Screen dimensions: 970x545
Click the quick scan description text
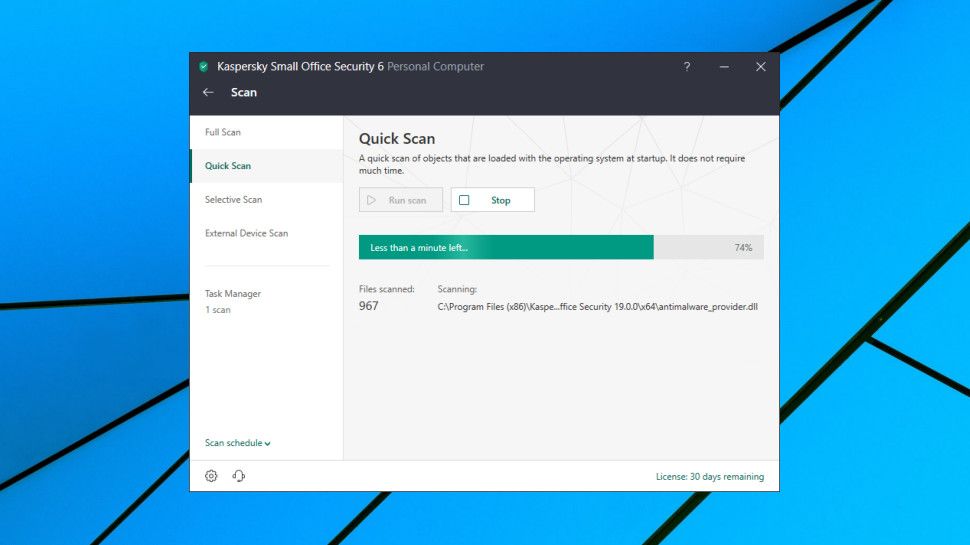552,165
